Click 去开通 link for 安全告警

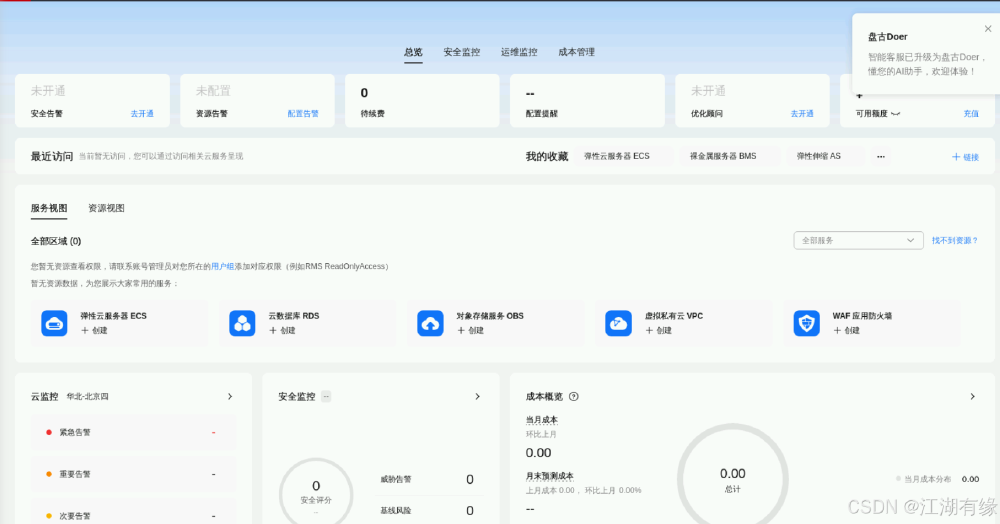pyautogui.click(x=142, y=113)
